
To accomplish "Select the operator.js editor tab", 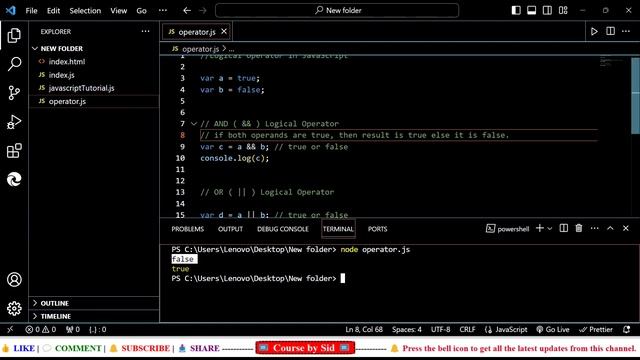I will pos(196,32).
